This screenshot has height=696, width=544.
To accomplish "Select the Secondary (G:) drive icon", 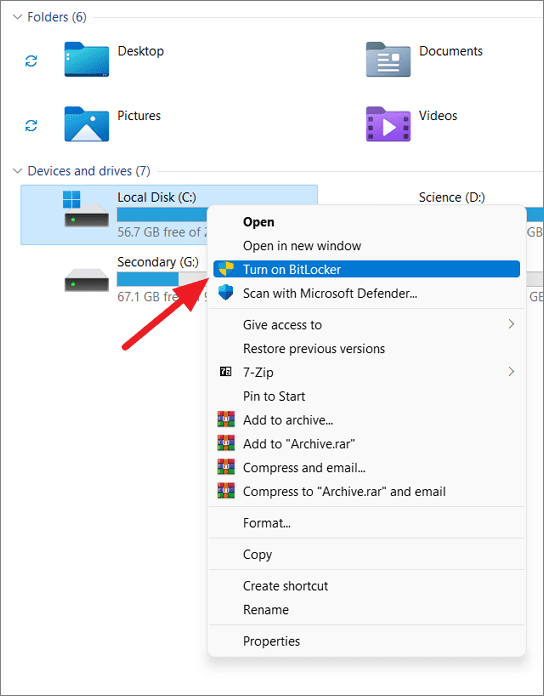I will pos(87,280).
